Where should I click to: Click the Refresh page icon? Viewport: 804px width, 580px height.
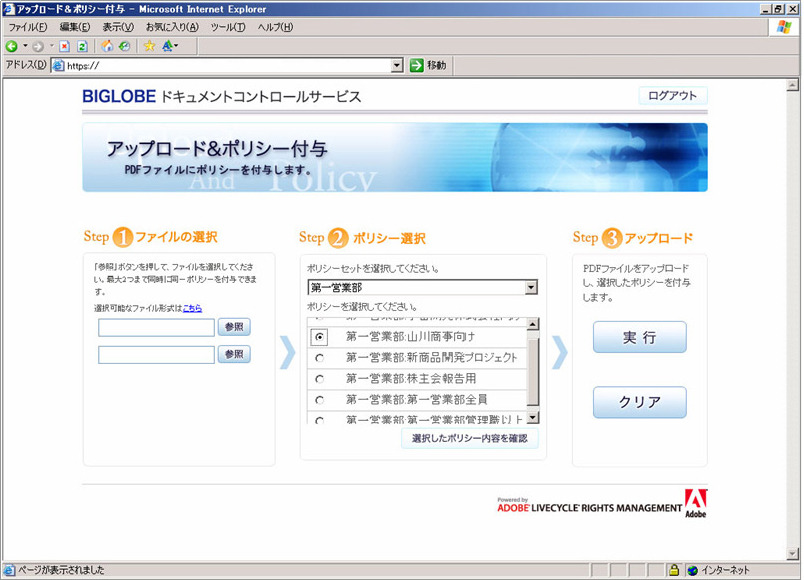(x=82, y=46)
